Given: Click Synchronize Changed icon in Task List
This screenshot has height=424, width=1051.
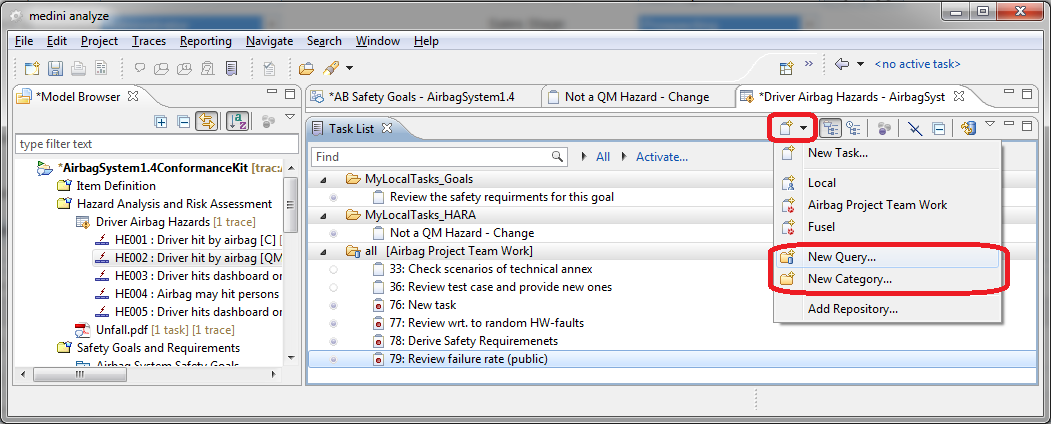Looking at the screenshot, I should pos(967,128).
